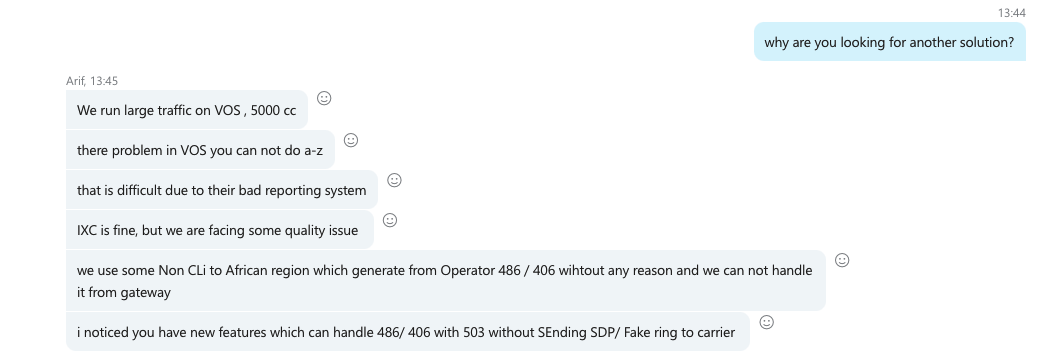Click the word "Operator" in the African region message
Image resolution: width=1039 pixels, height=361 pixels.
click(468, 271)
